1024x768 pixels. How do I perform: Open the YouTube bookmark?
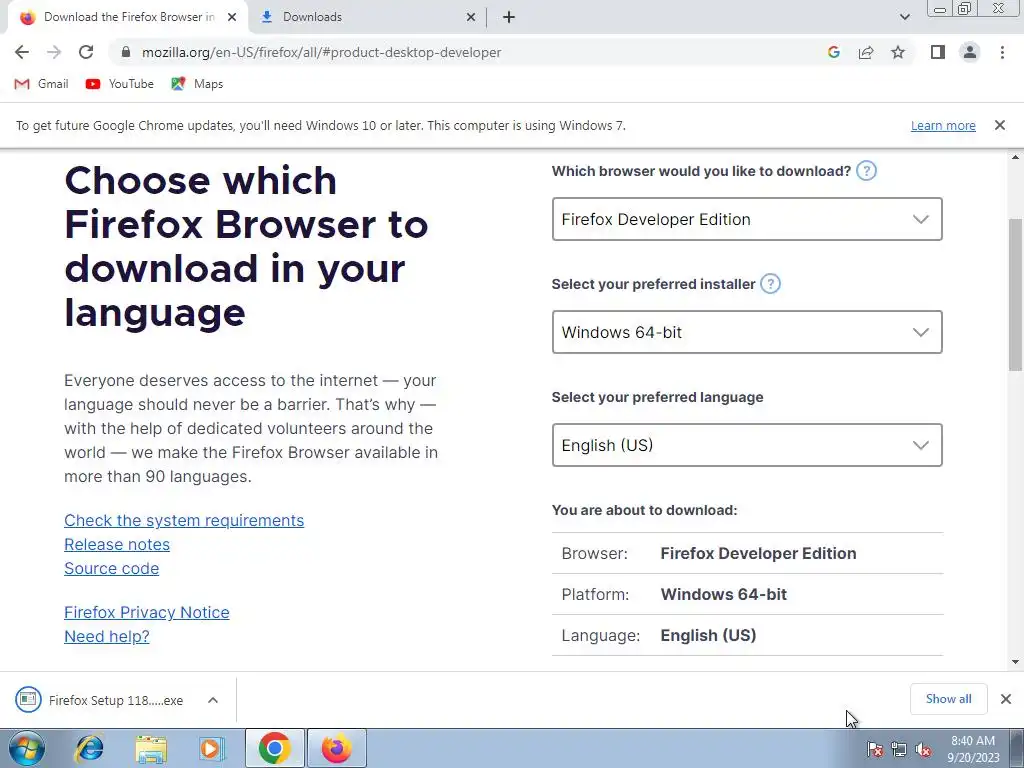coord(120,84)
